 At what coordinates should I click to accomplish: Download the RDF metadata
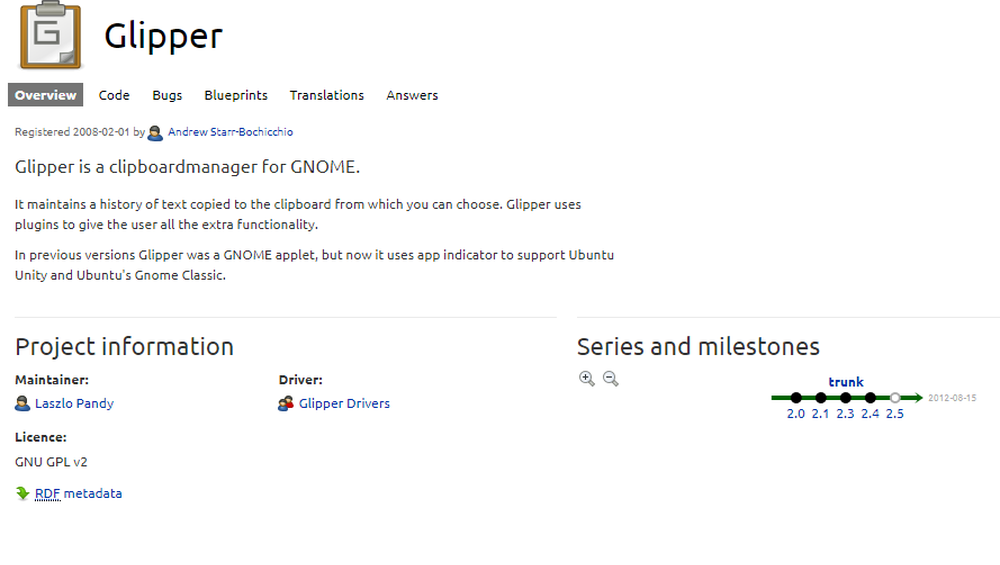tap(78, 494)
